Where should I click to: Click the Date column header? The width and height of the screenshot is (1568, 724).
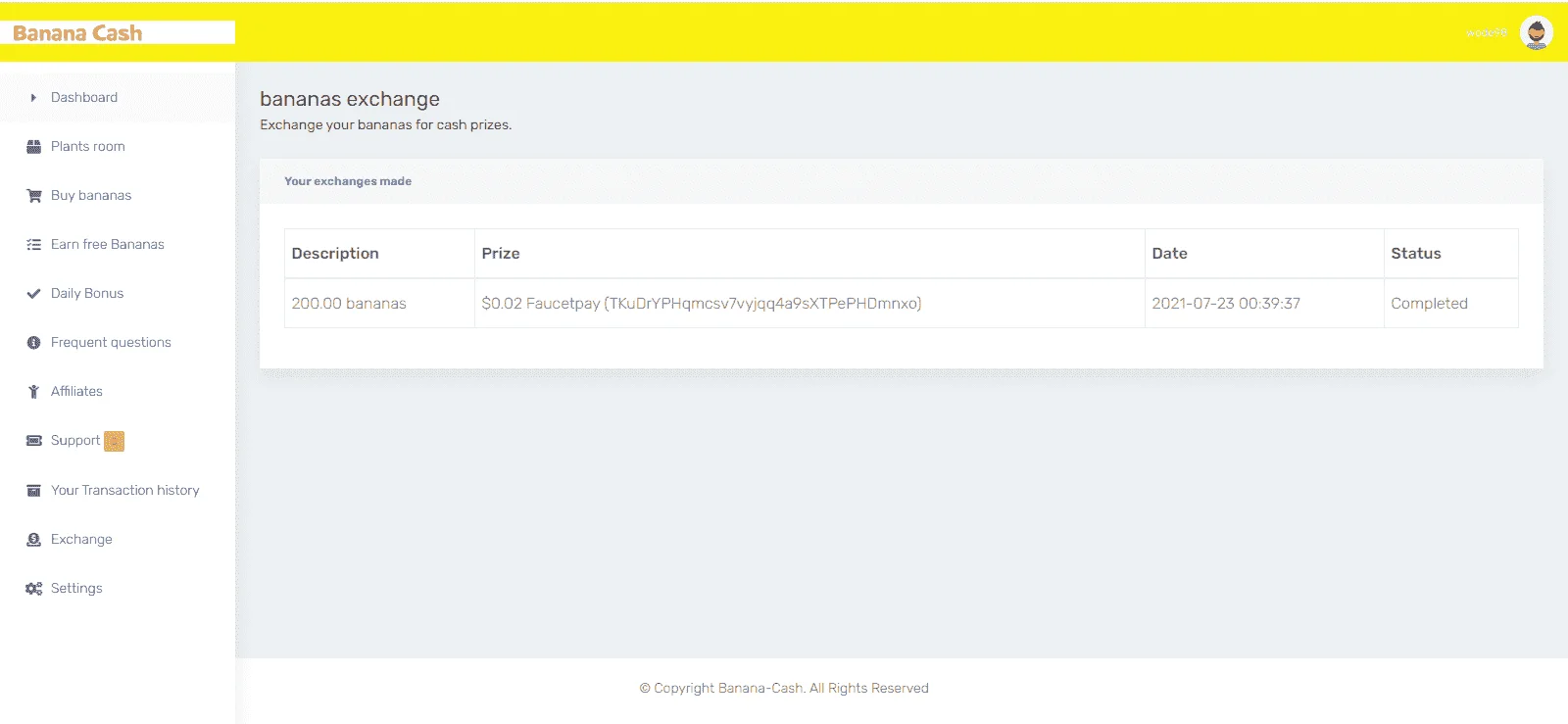(x=1264, y=254)
